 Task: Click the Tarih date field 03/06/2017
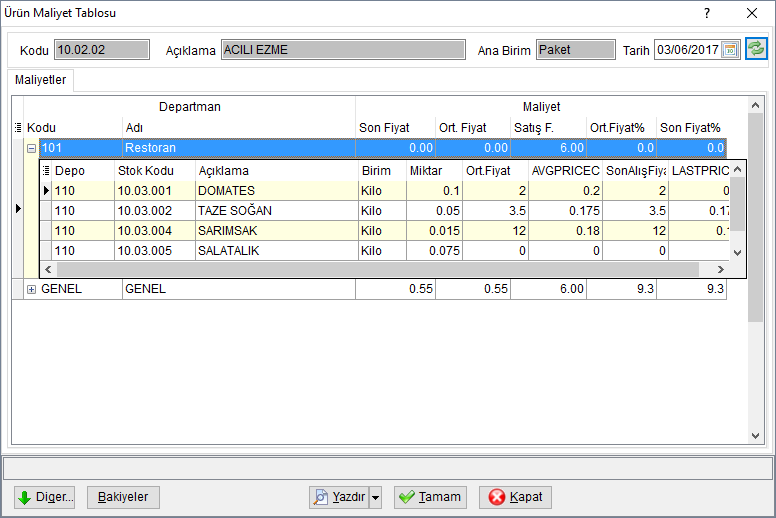688,50
